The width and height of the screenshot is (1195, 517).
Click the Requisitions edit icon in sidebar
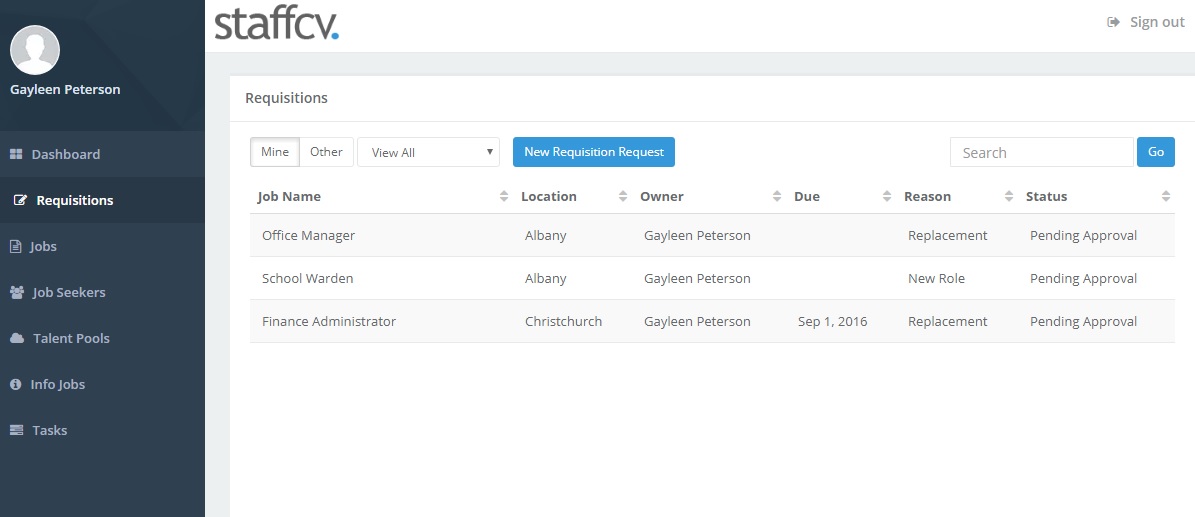click(x=21, y=201)
